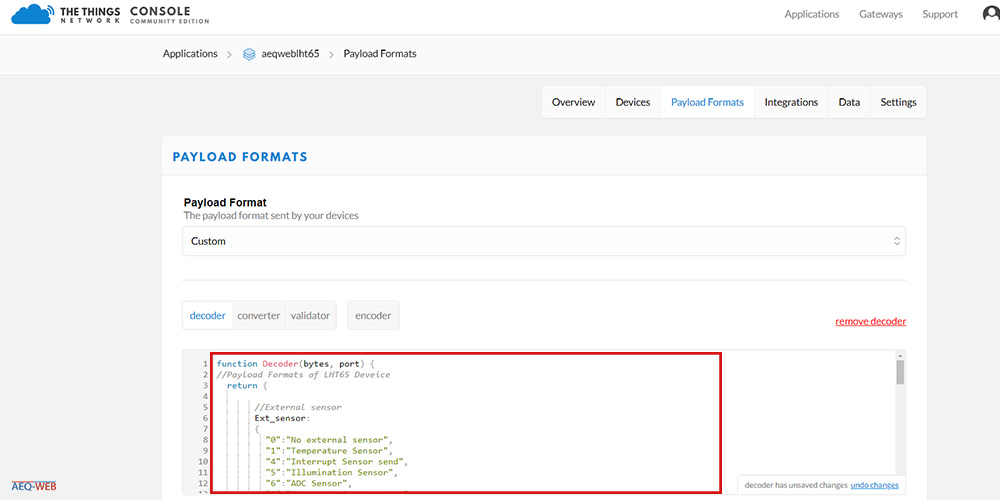Click the aeqweblht65 application stack icon
Image resolution: width=1000 pixels, height=500 pixels.
(x=249, y=54)
